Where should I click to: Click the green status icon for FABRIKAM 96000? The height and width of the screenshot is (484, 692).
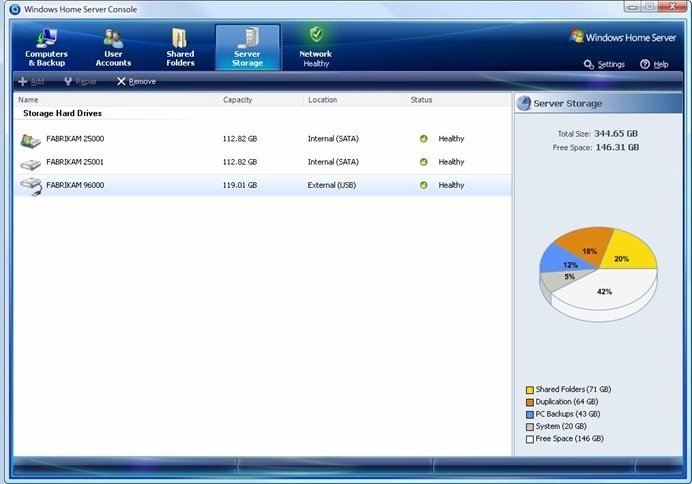coord(424,185)
